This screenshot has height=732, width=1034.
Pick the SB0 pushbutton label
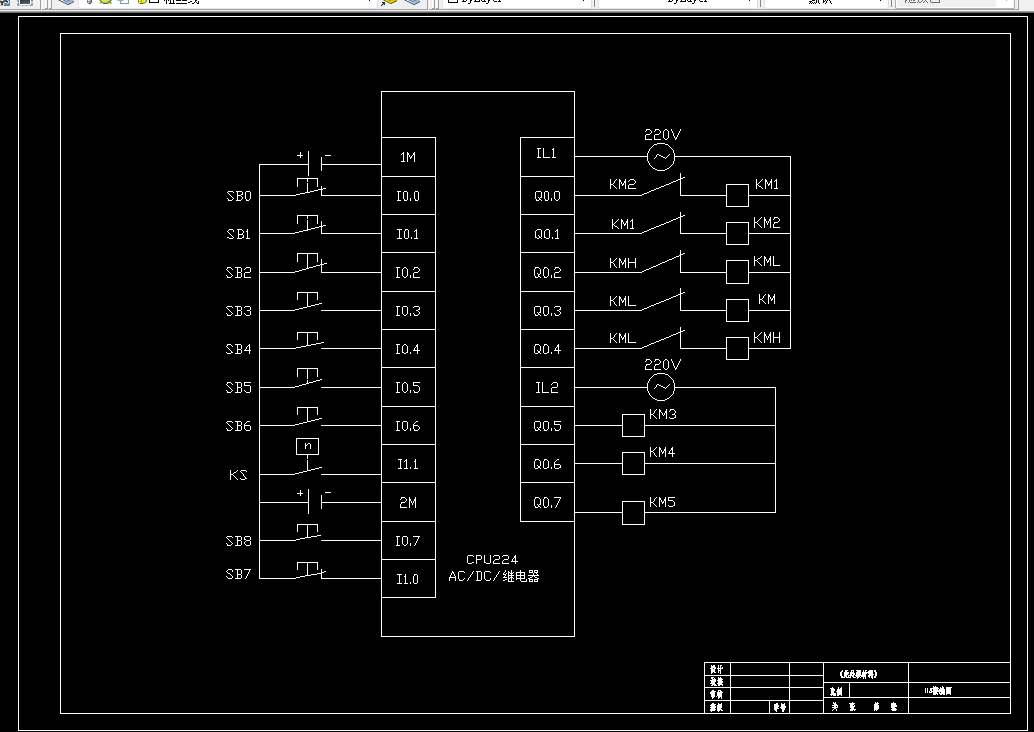coord(239,196)
